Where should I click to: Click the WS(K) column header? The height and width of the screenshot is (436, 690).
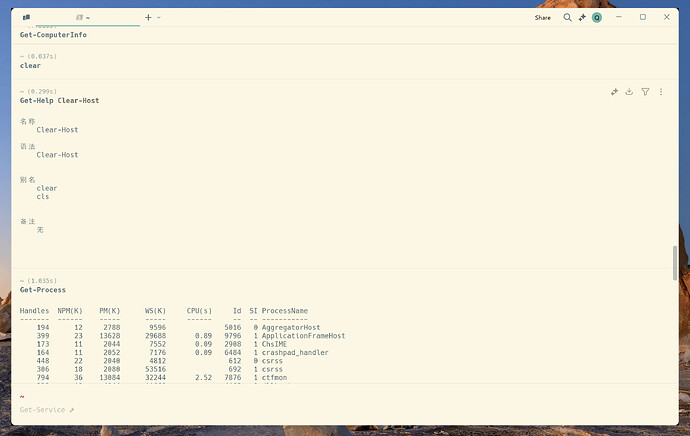(155, 311)
